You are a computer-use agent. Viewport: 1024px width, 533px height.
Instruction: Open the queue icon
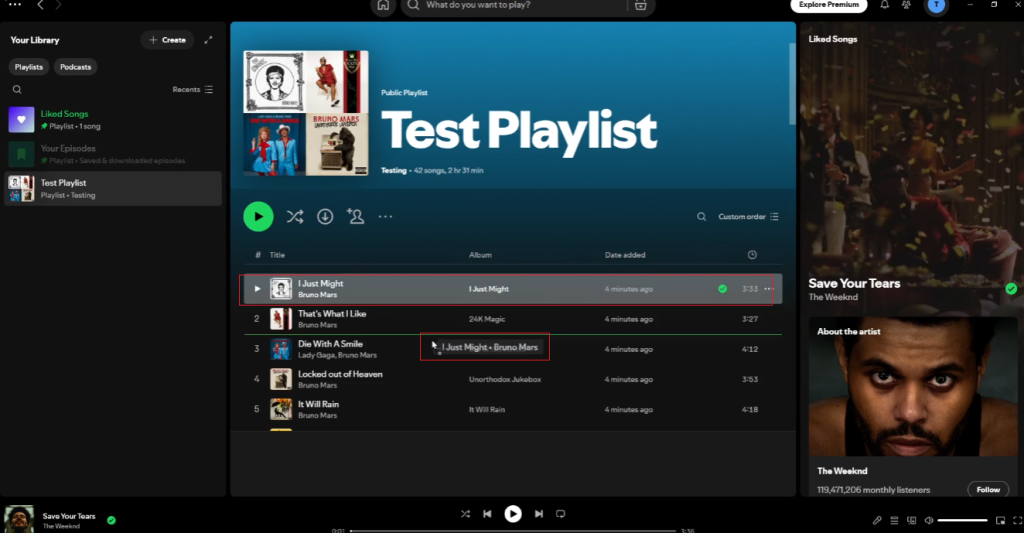894,521
